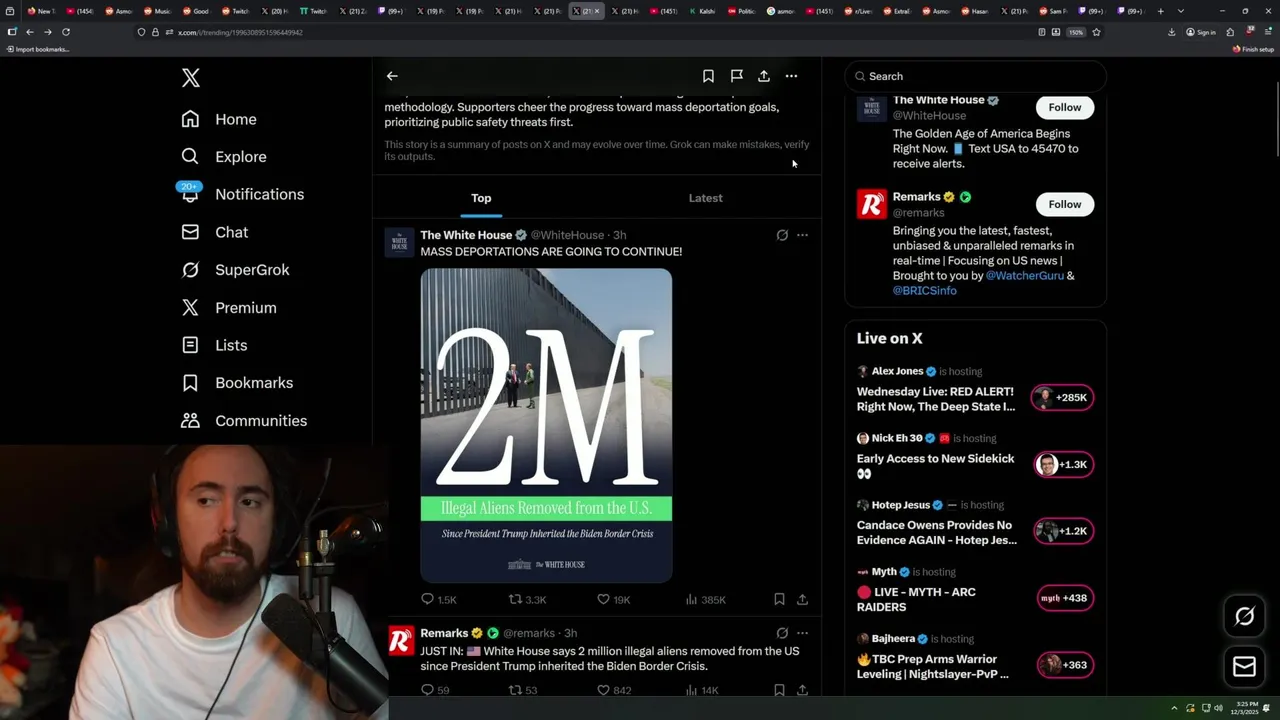Open Communities icon in sidebar

(190, 421)
